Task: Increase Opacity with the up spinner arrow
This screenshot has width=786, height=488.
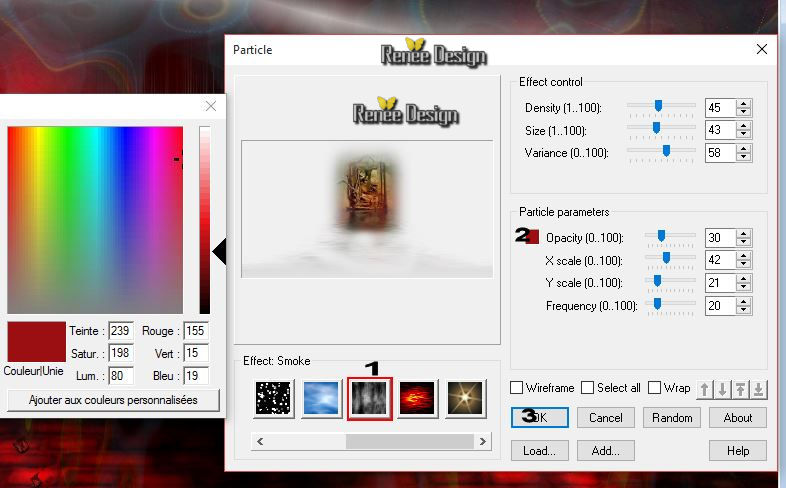Action: pos(744,233)
